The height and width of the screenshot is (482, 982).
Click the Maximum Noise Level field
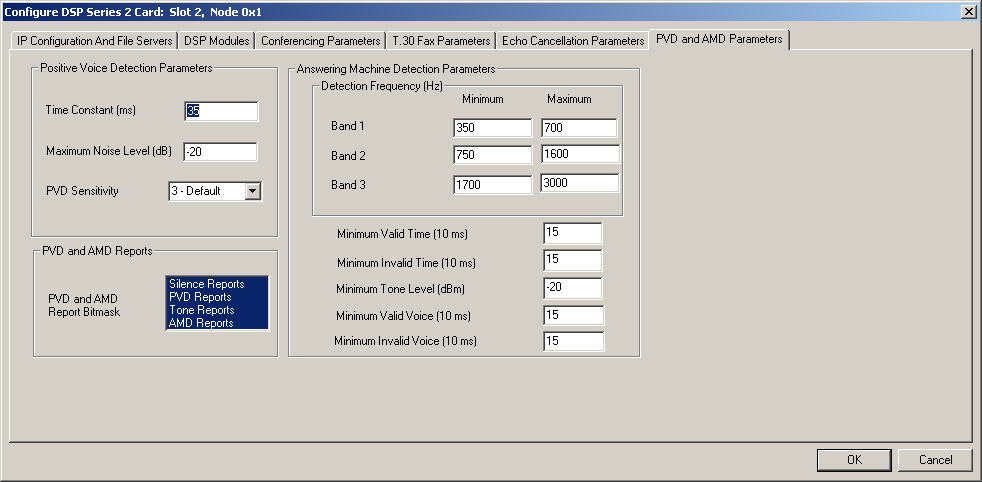(219, 152)
